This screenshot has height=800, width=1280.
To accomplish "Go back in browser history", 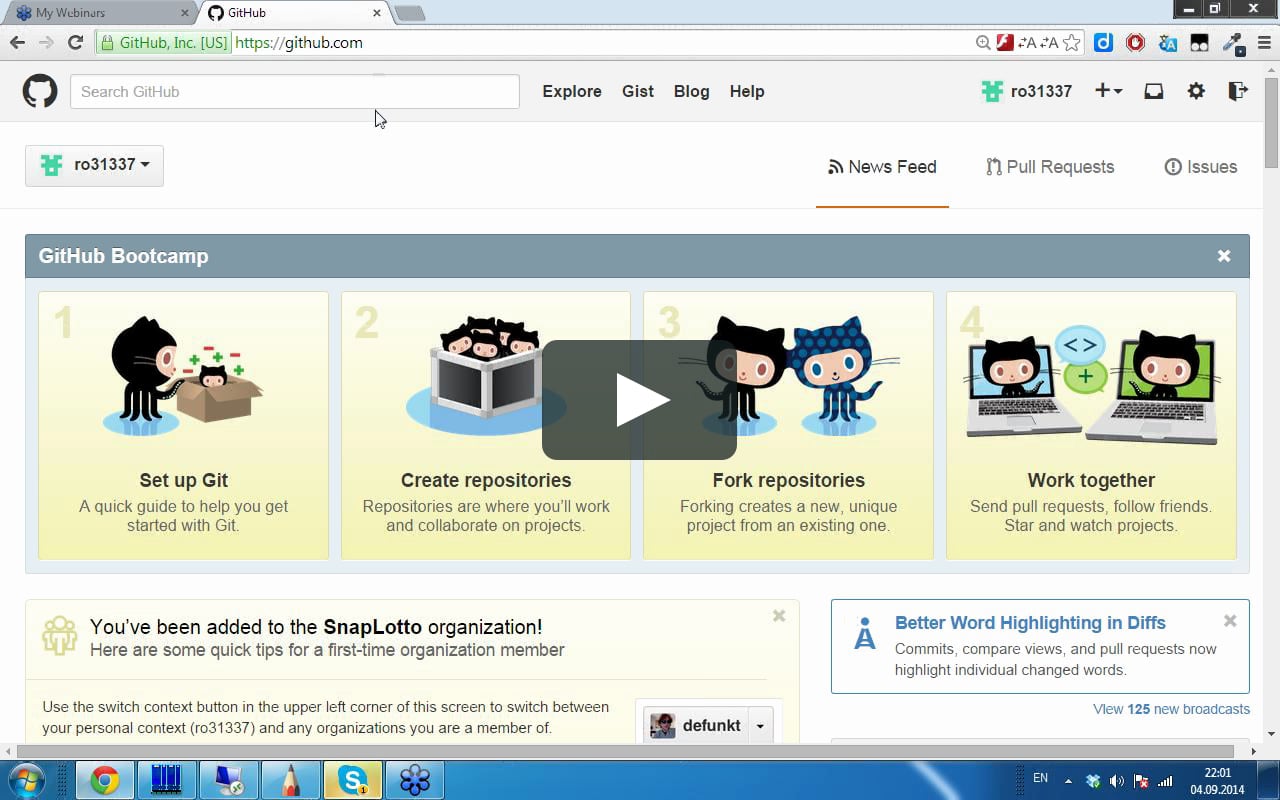I will [x=17, y=42].
